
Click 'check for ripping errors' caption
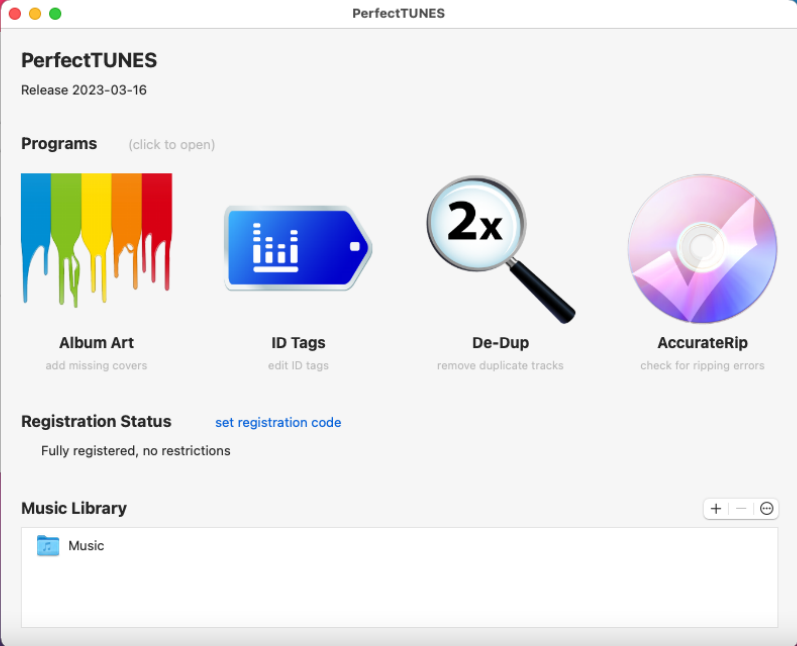[x=702, y=365]
